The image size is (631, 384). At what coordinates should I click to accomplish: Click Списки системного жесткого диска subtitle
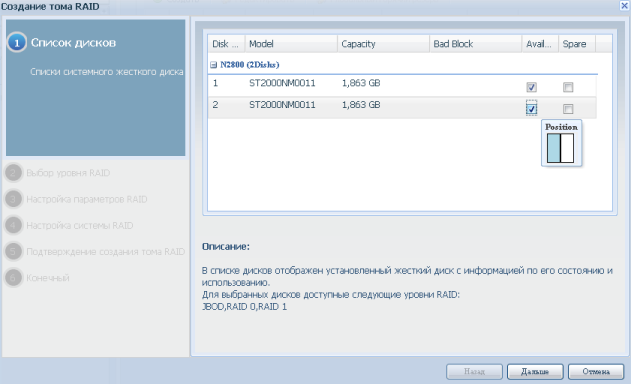(107, 72)
